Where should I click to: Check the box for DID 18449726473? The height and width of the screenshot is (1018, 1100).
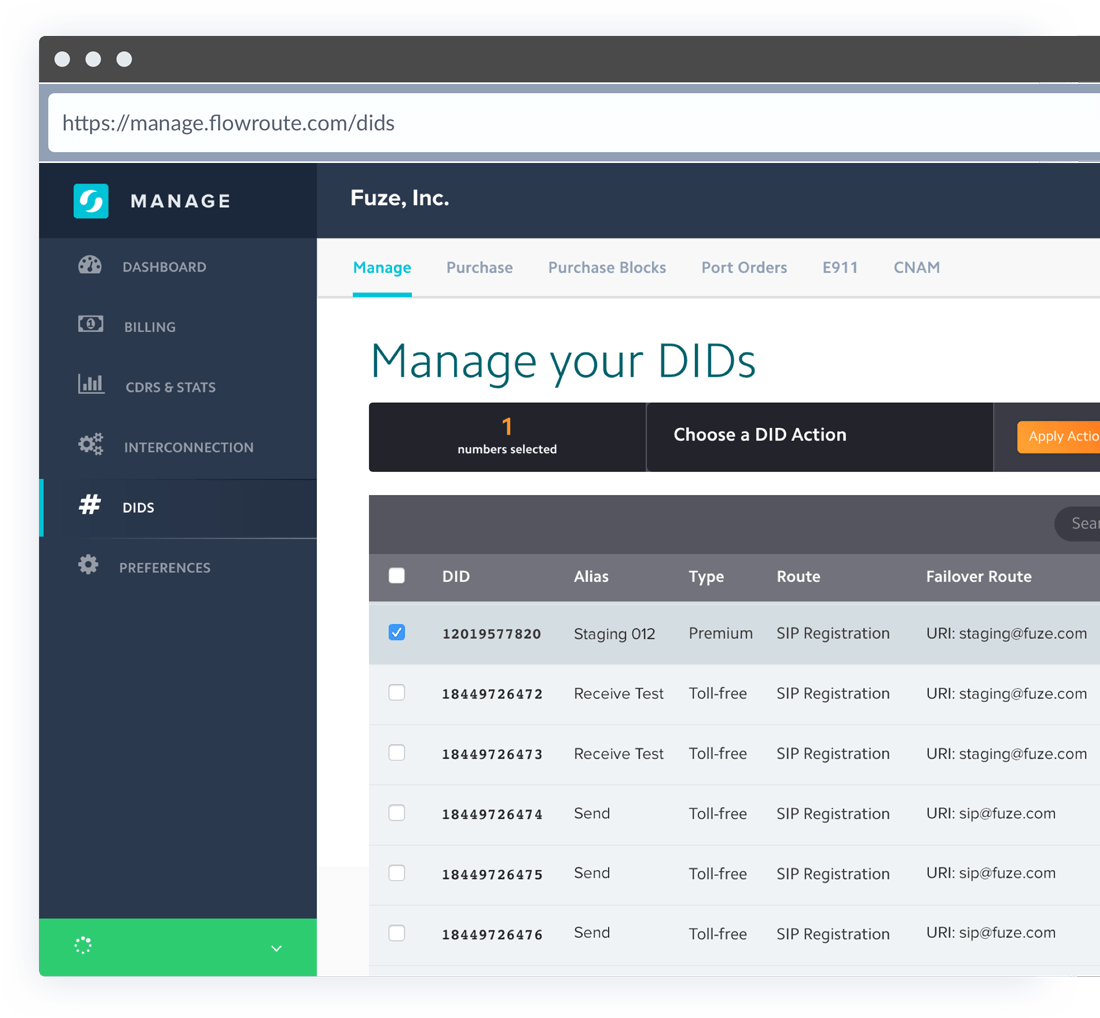tap(397, 753)
